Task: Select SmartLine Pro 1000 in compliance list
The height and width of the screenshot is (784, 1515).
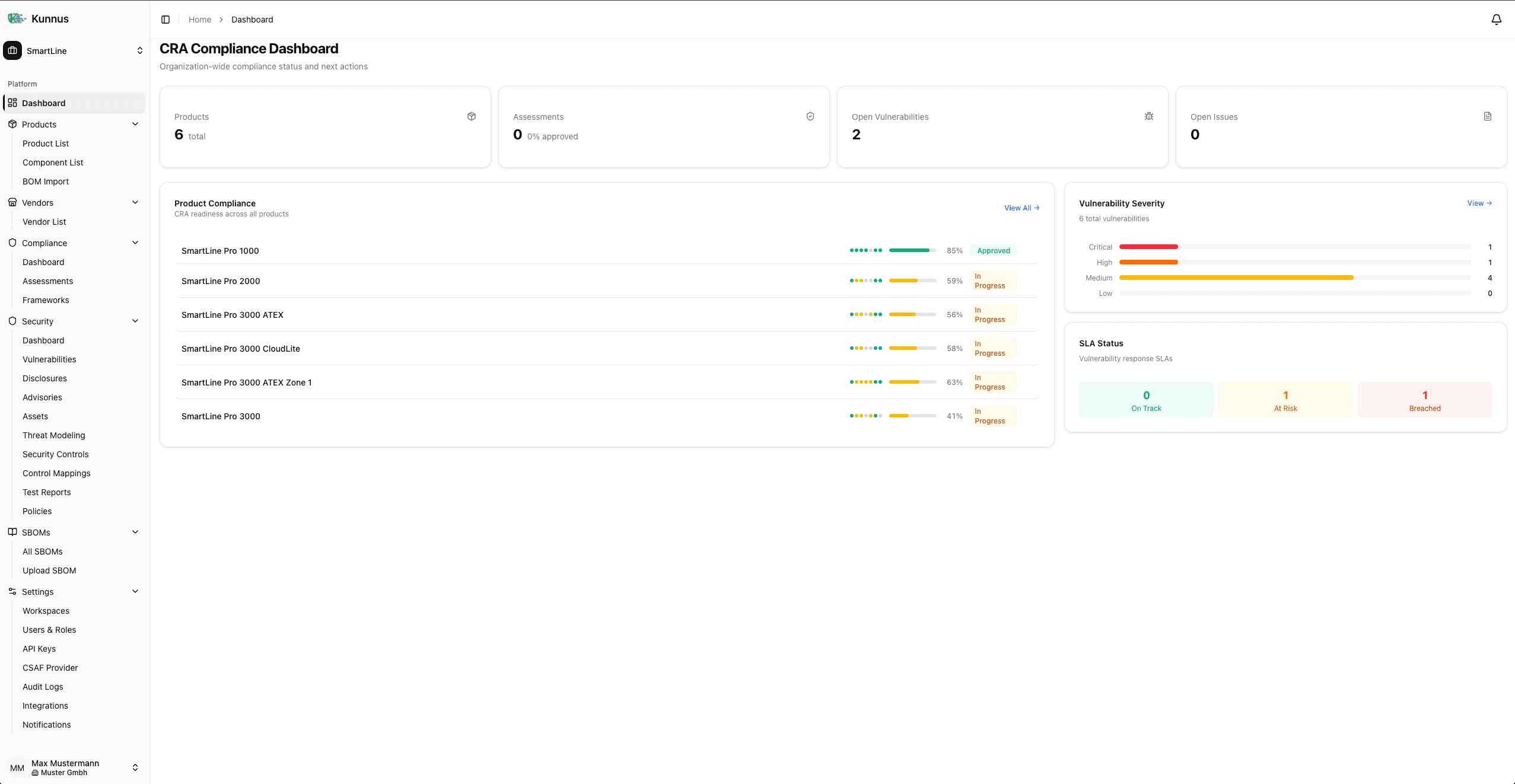Action: click(220, 250)
